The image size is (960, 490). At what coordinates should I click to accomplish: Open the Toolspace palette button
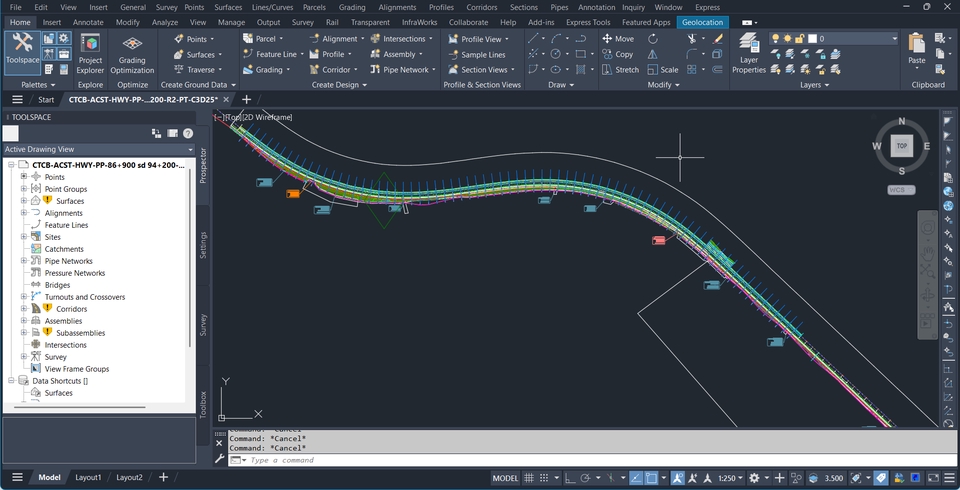[x=20, y=50]
